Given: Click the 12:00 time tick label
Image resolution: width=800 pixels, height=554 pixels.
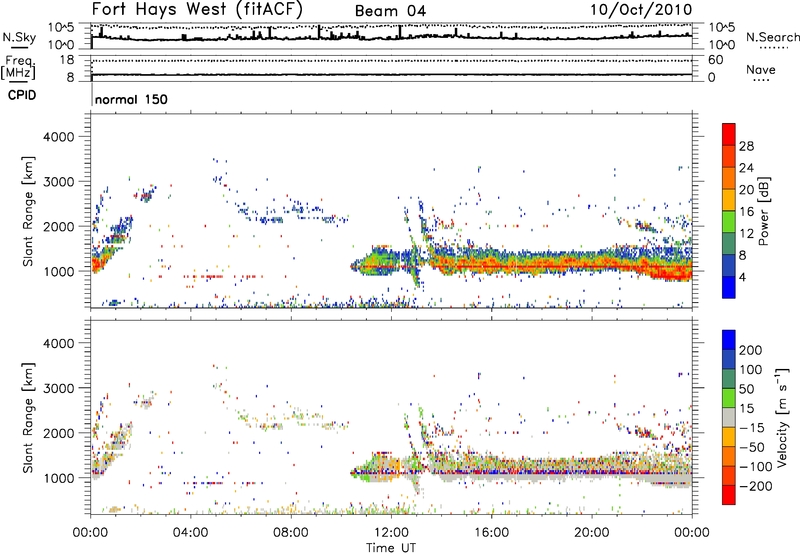Looking at the screenshot, I should [391, 533].
